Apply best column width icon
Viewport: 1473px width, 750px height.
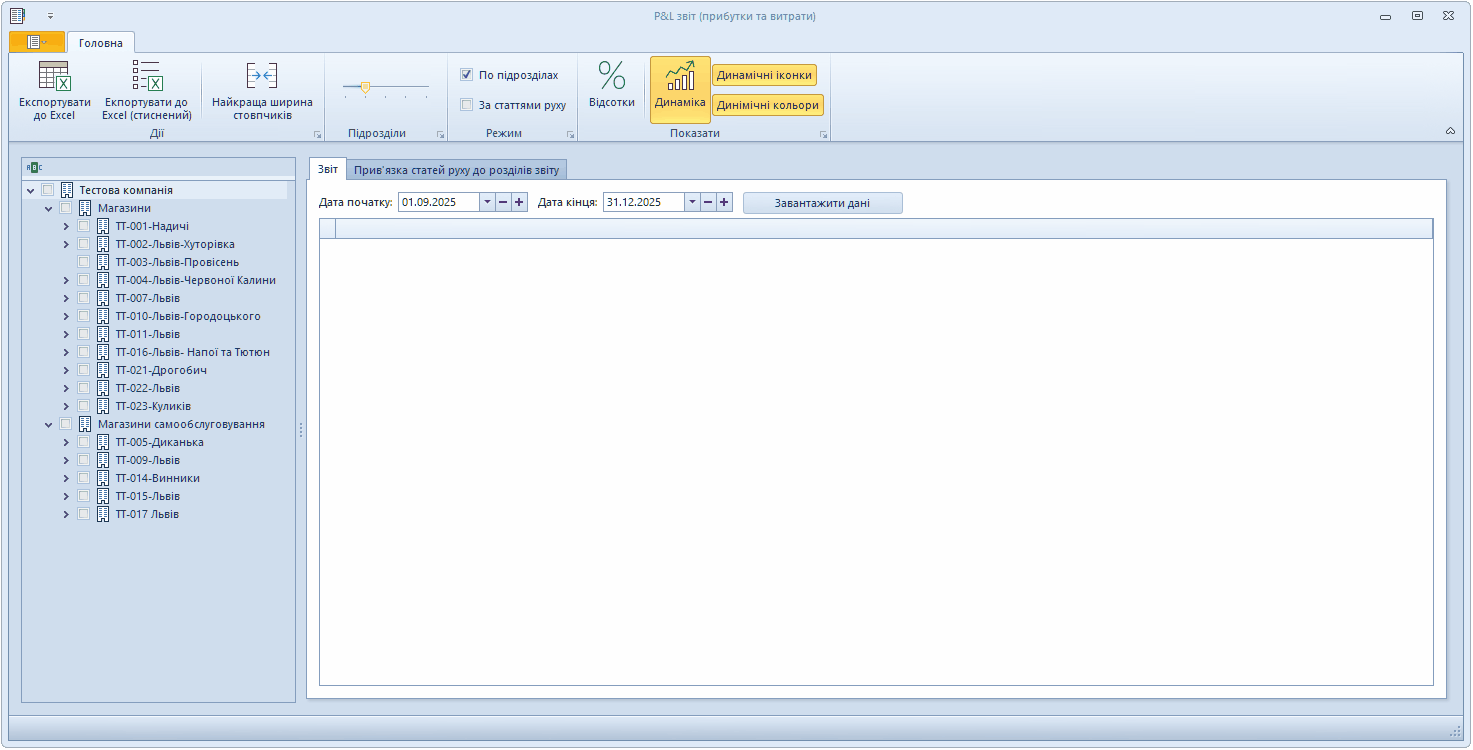[262, 77]
